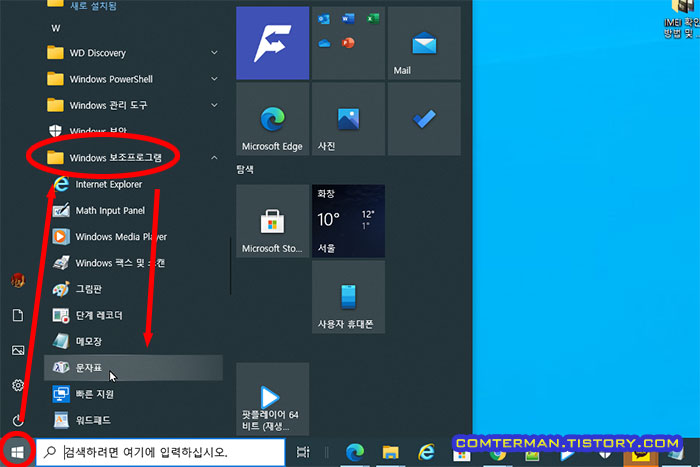Launch 빠른 지원 quick assist
This screenshot has height=467, width=700.
pos(133,394)
